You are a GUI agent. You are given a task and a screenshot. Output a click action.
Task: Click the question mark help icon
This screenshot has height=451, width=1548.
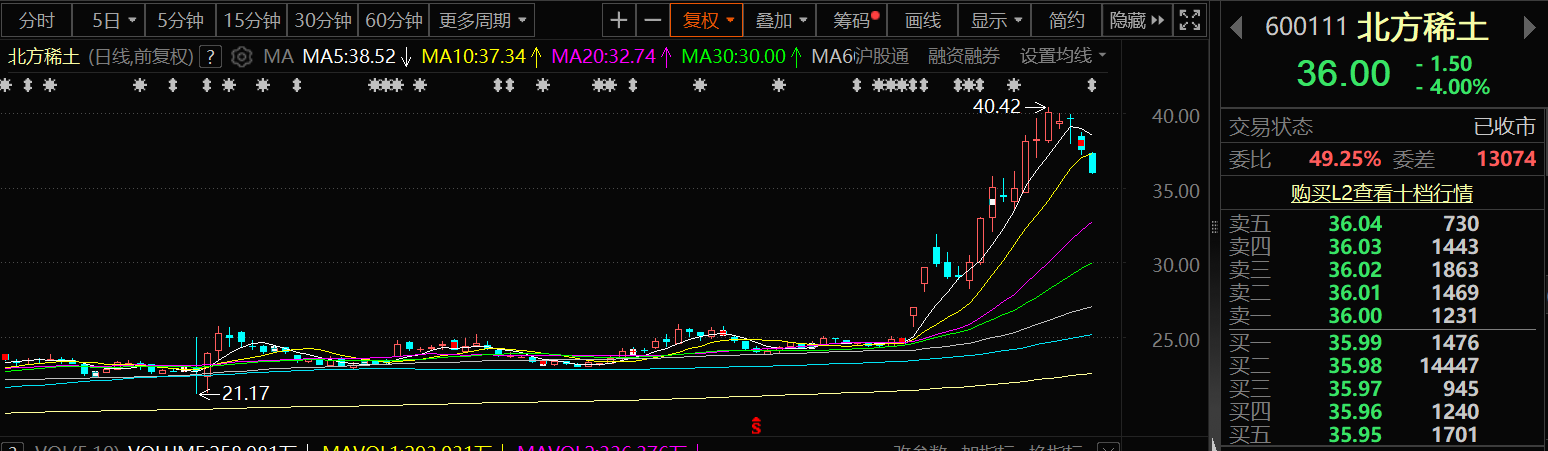tap(210, 57)
